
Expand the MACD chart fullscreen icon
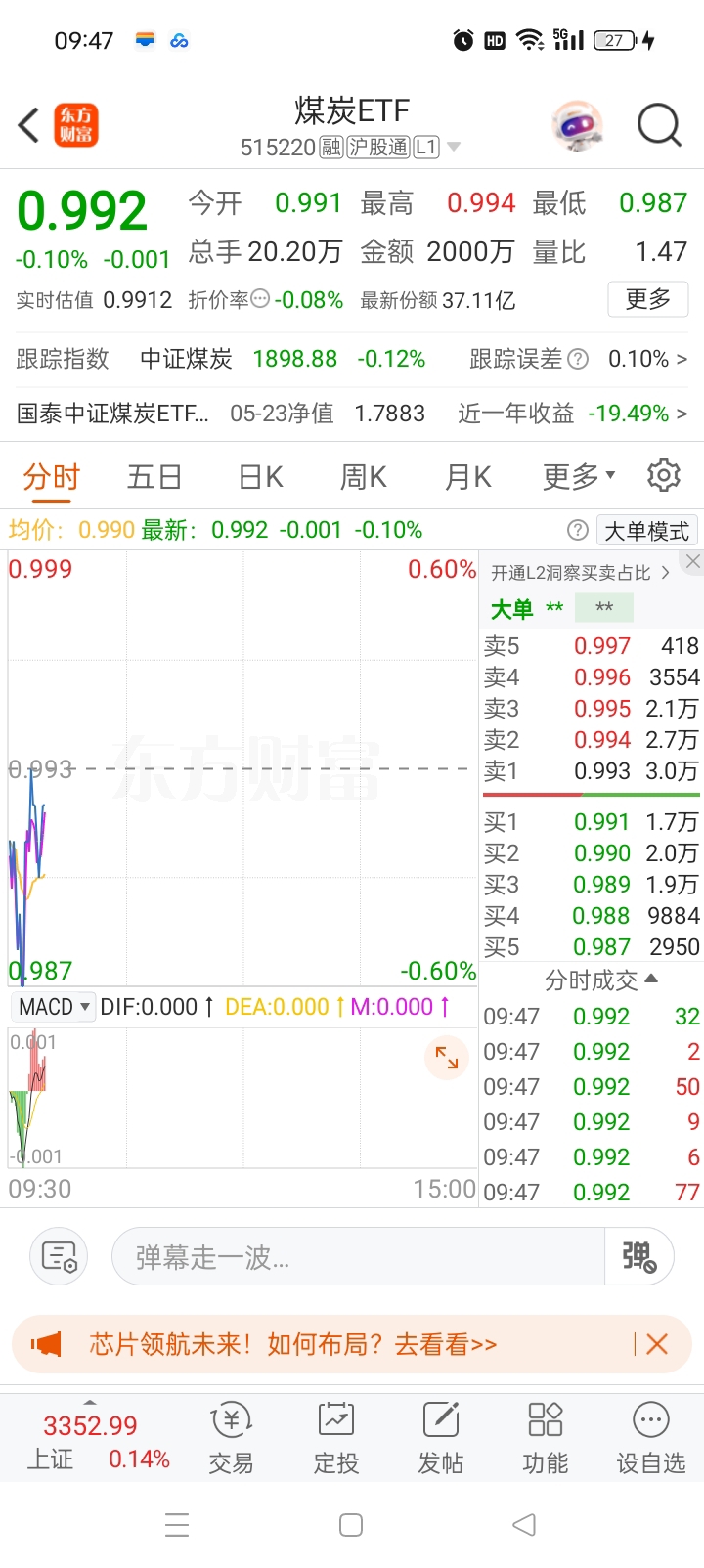(x=447, y=1058)
